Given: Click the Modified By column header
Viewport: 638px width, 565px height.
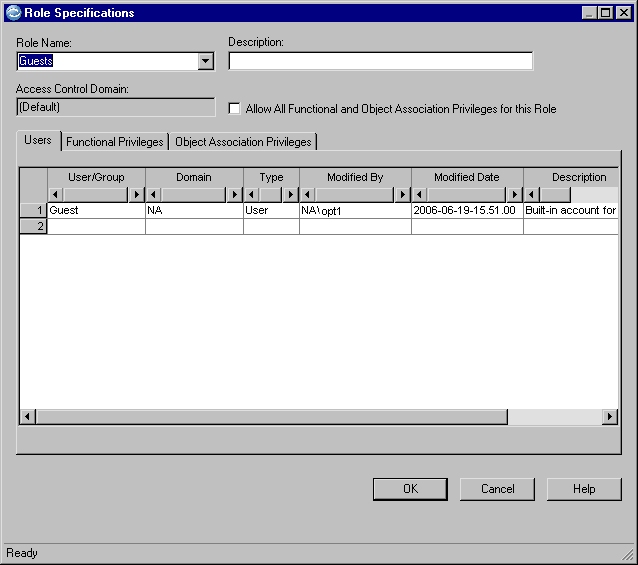Looking at the screenshot, I should pyautogui.click(x=355, y=177).
